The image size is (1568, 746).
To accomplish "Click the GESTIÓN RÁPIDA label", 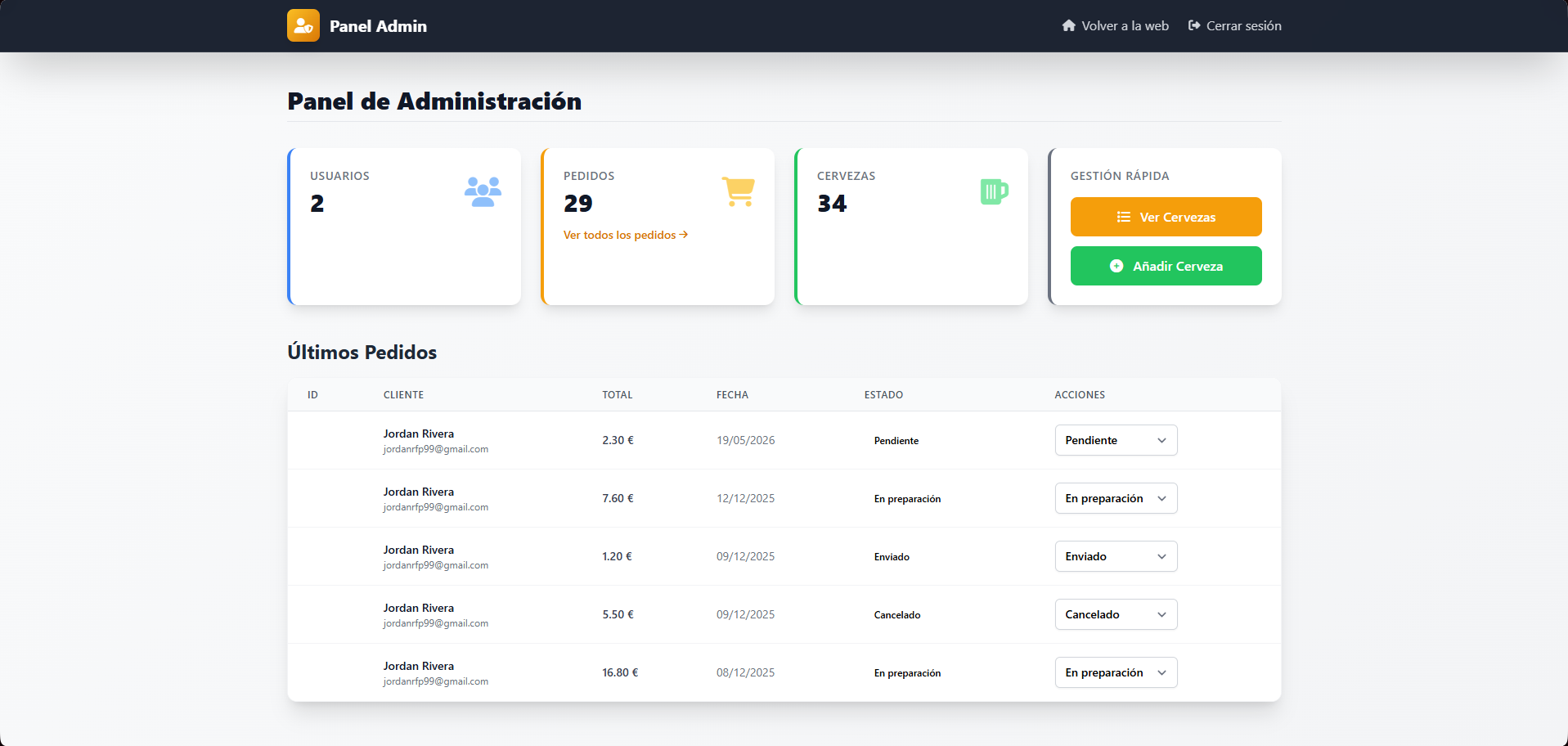I will click(1120, 176).
